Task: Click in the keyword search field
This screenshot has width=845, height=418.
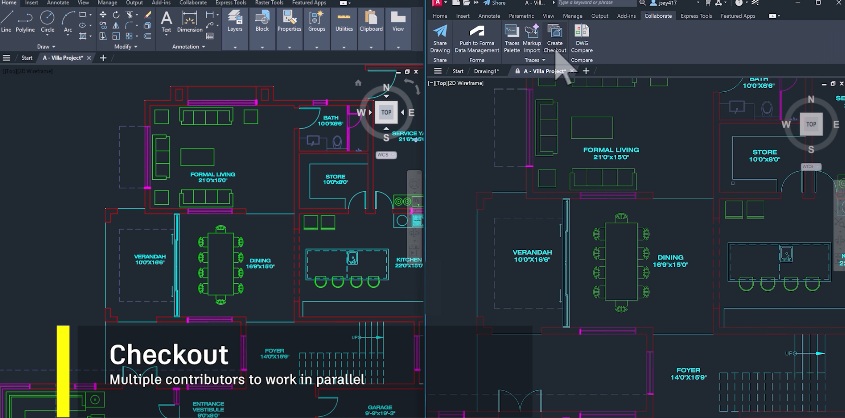Action: (597, 3)
